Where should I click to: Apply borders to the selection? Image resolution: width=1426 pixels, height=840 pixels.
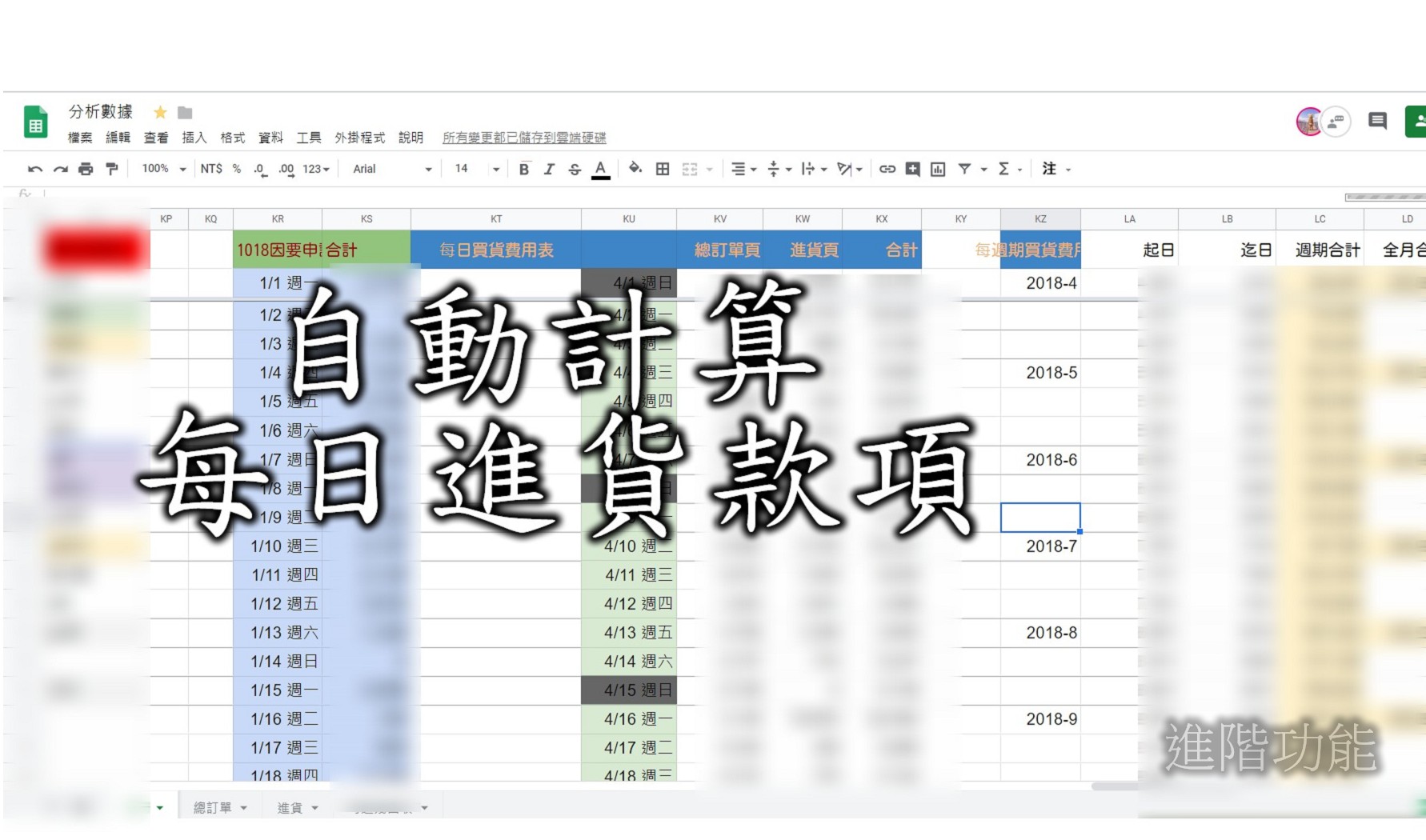(662, 169)
